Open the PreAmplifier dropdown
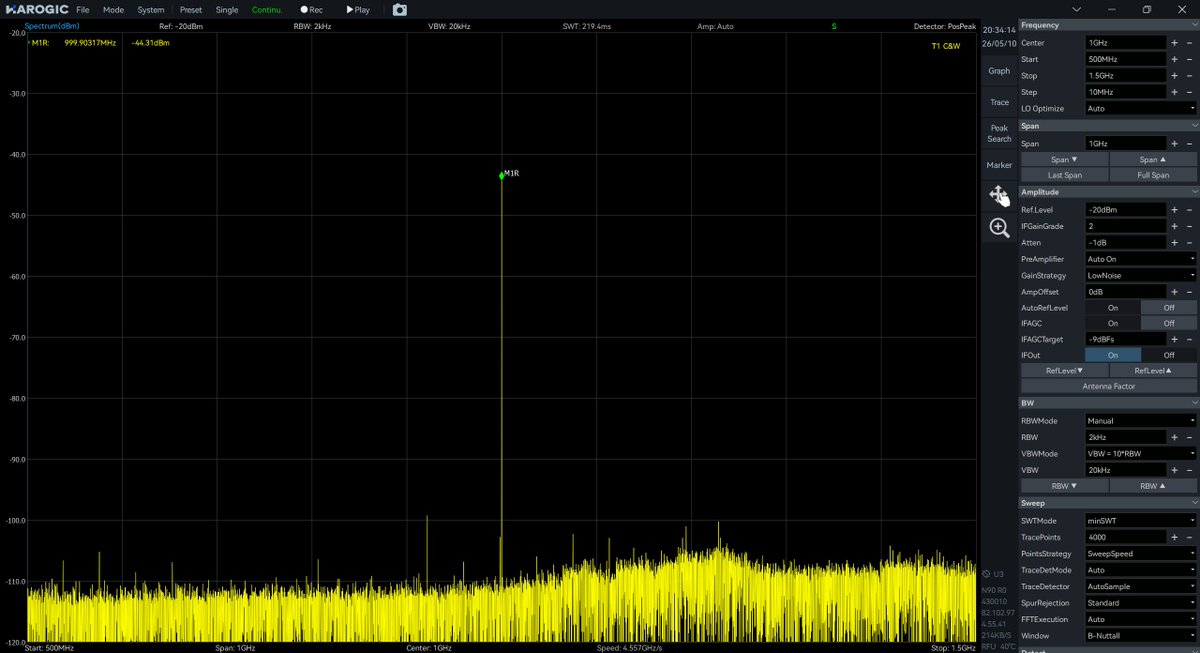Image resolution: width=1200 pixels, height=653 pixels. tap(1140, 259)
